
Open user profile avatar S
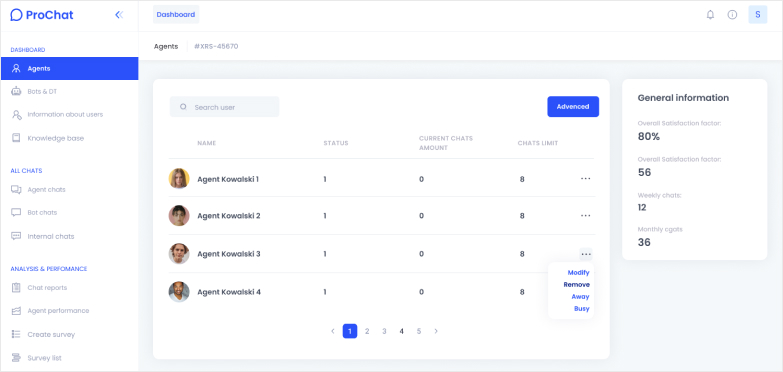(758, 14)
